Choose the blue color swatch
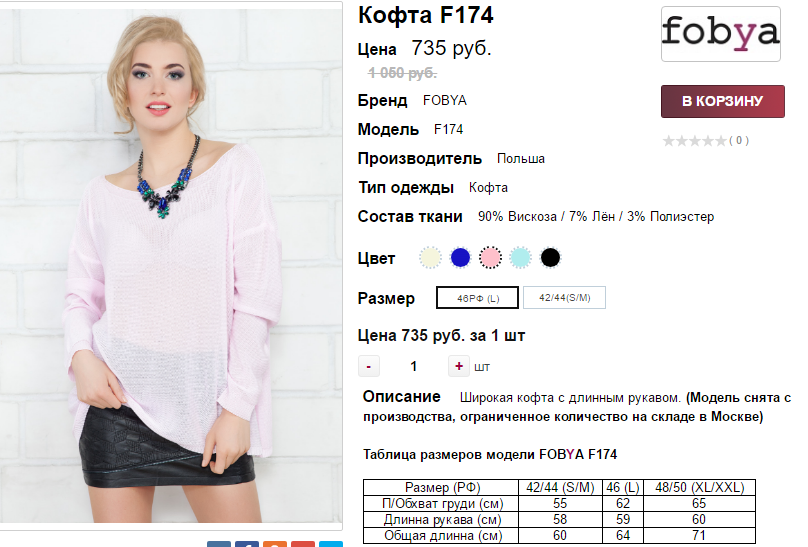This screenshot has height=547, width=808. pos(460,258)
